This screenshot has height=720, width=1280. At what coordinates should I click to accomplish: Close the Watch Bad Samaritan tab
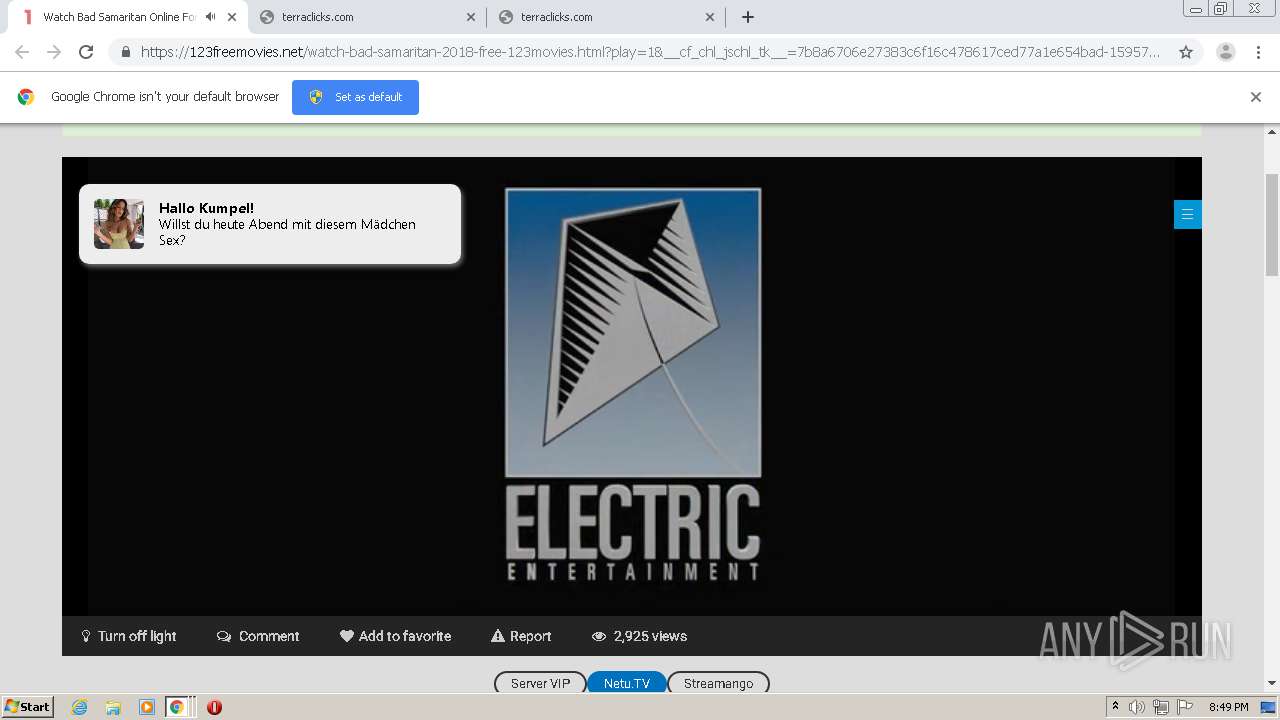pos(231,17)
